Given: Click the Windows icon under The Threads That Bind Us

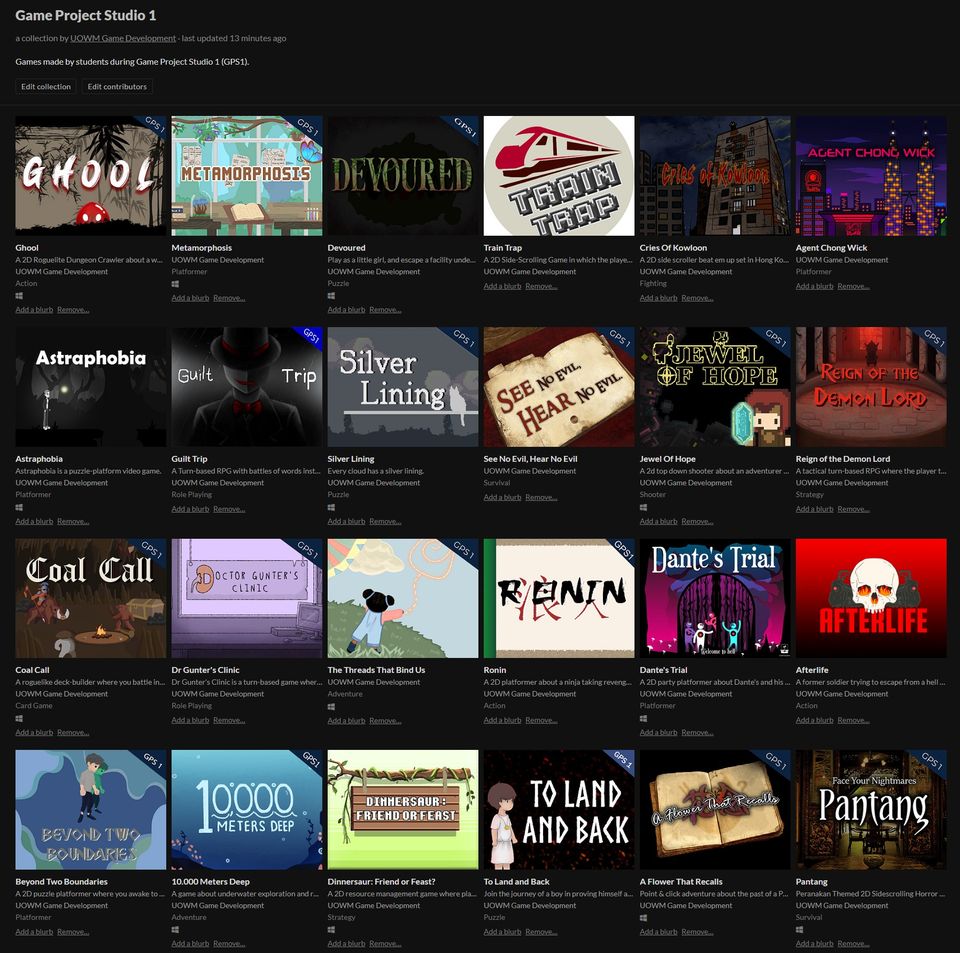Looking at the screenshot, I should 331,707.
